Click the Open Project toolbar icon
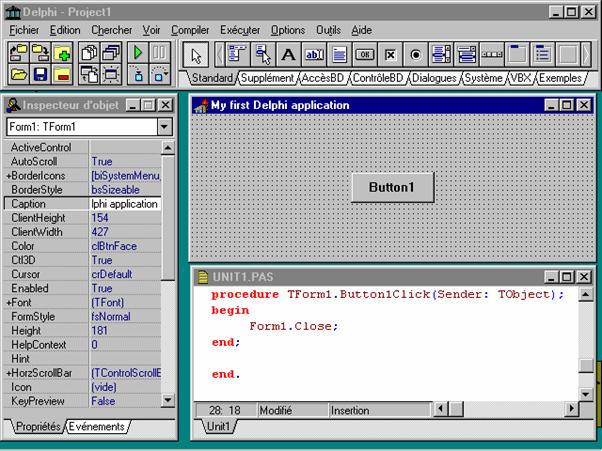Screen dimensions: 602x451 tap(18, 53)
